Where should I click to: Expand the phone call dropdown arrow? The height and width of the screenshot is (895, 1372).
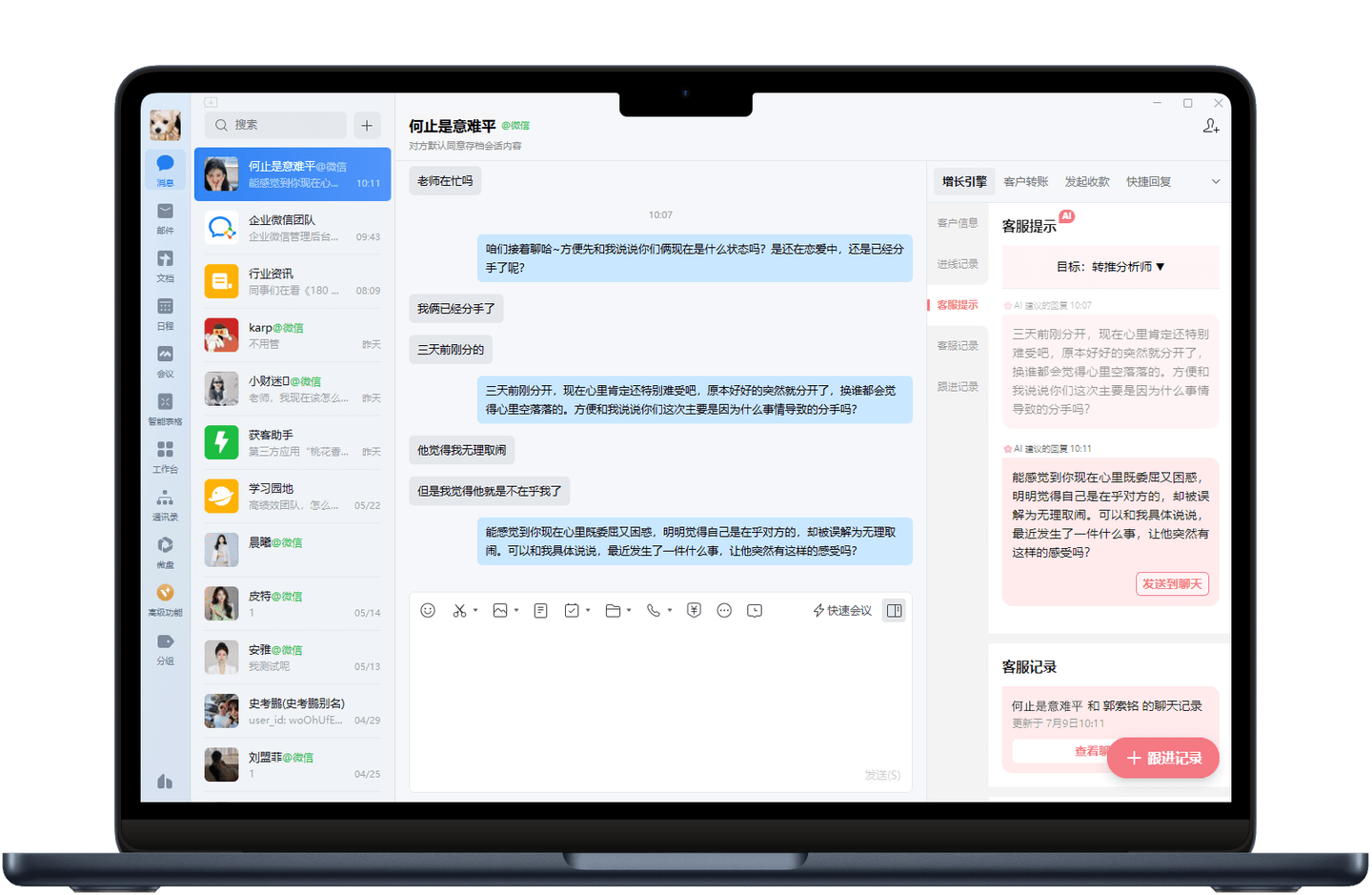670,610
